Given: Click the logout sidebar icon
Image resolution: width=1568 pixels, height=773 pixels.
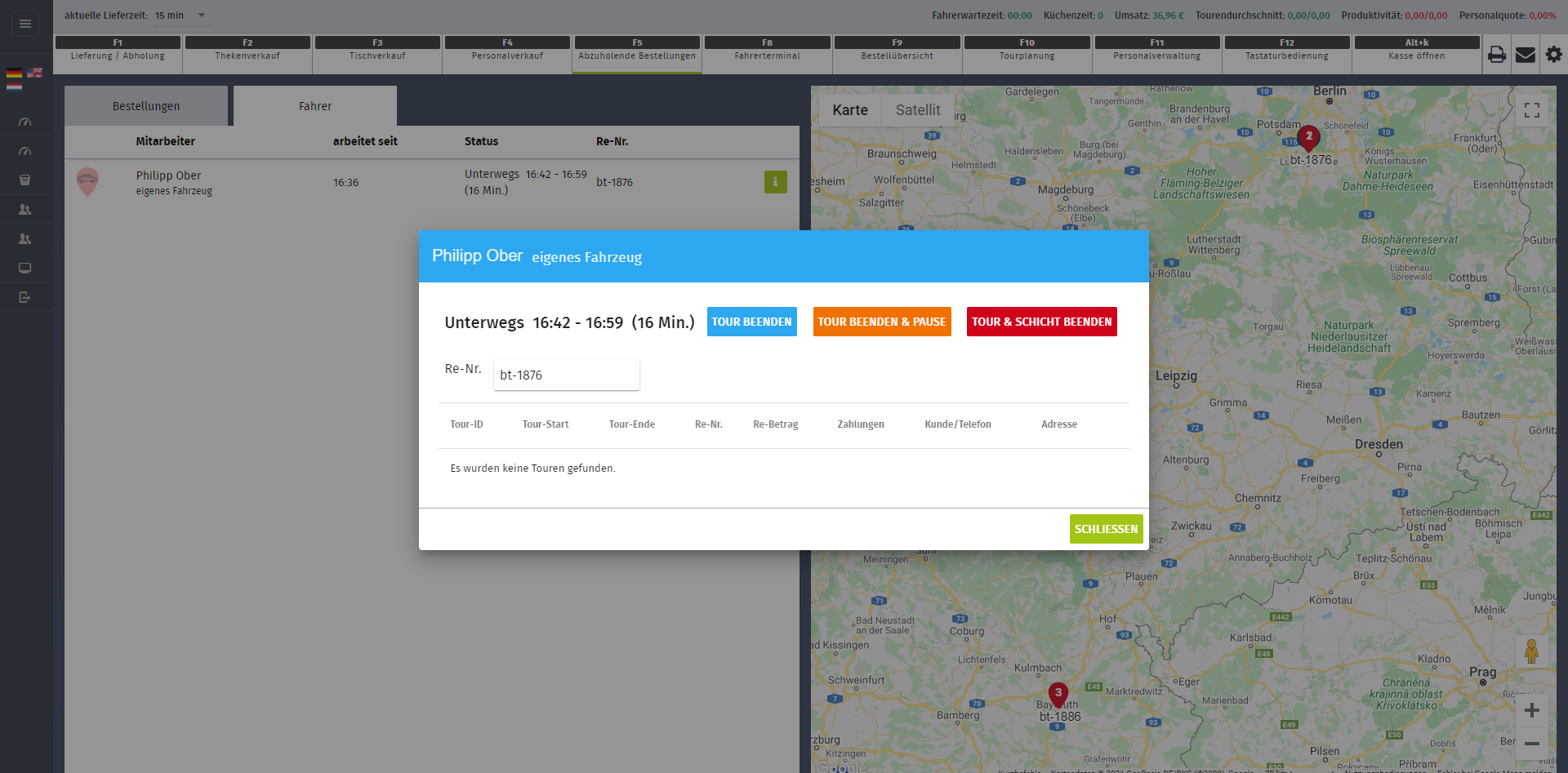Looking at the screenshot, I should coord(25,297).
